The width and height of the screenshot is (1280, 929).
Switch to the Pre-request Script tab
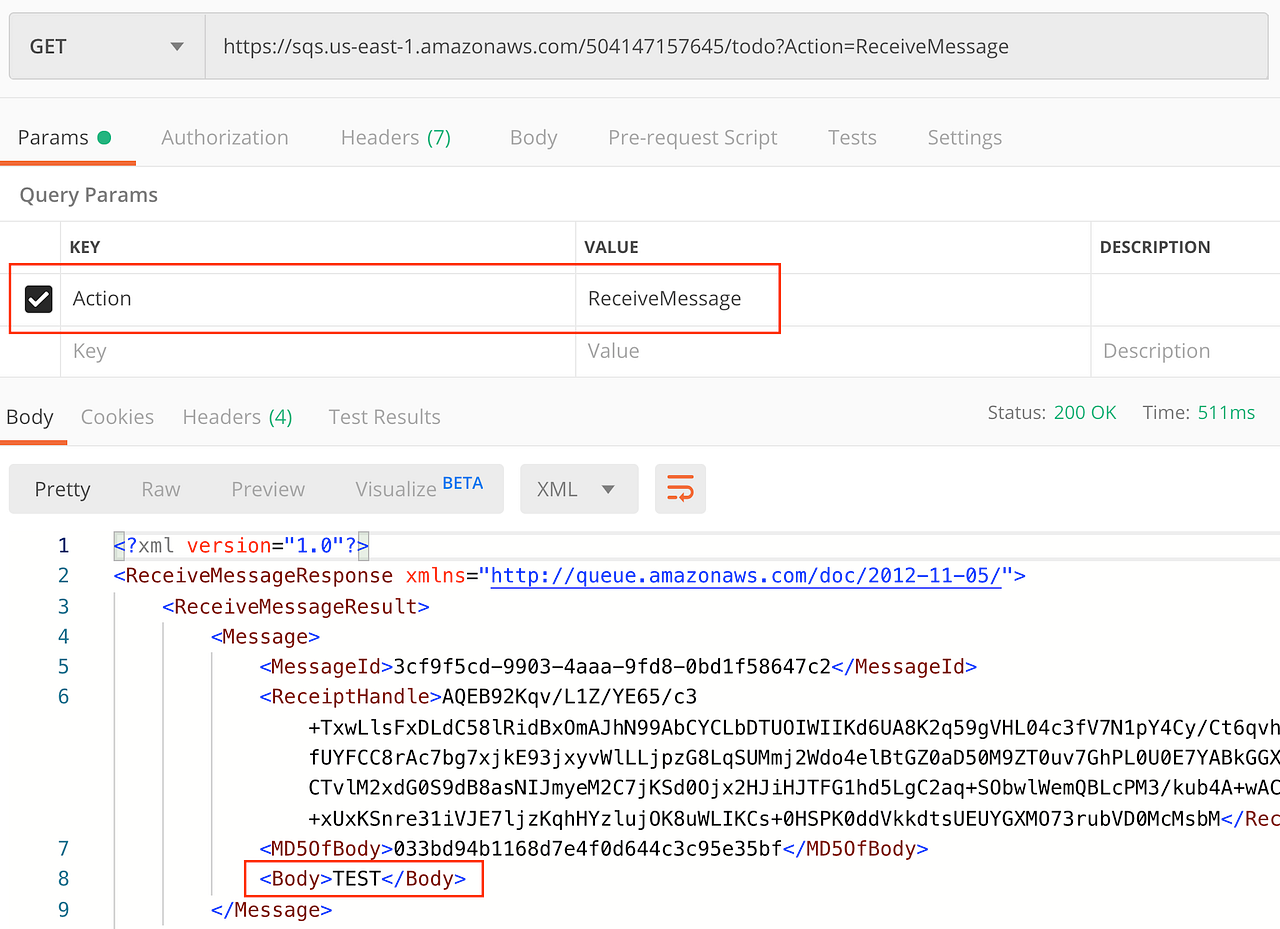693,137
